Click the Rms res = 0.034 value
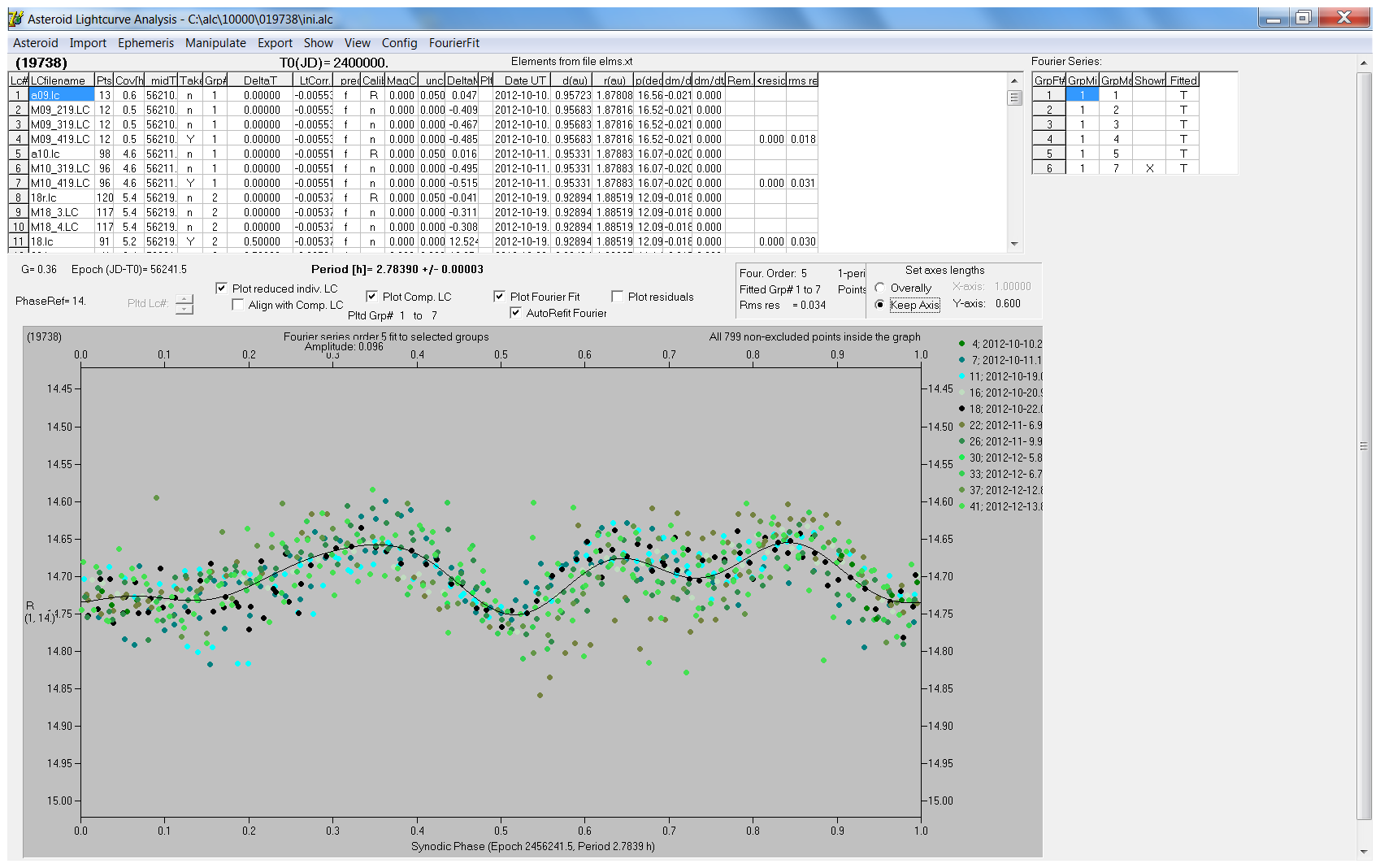Screen dimensions: 1380x868 [x=783, y=305]
